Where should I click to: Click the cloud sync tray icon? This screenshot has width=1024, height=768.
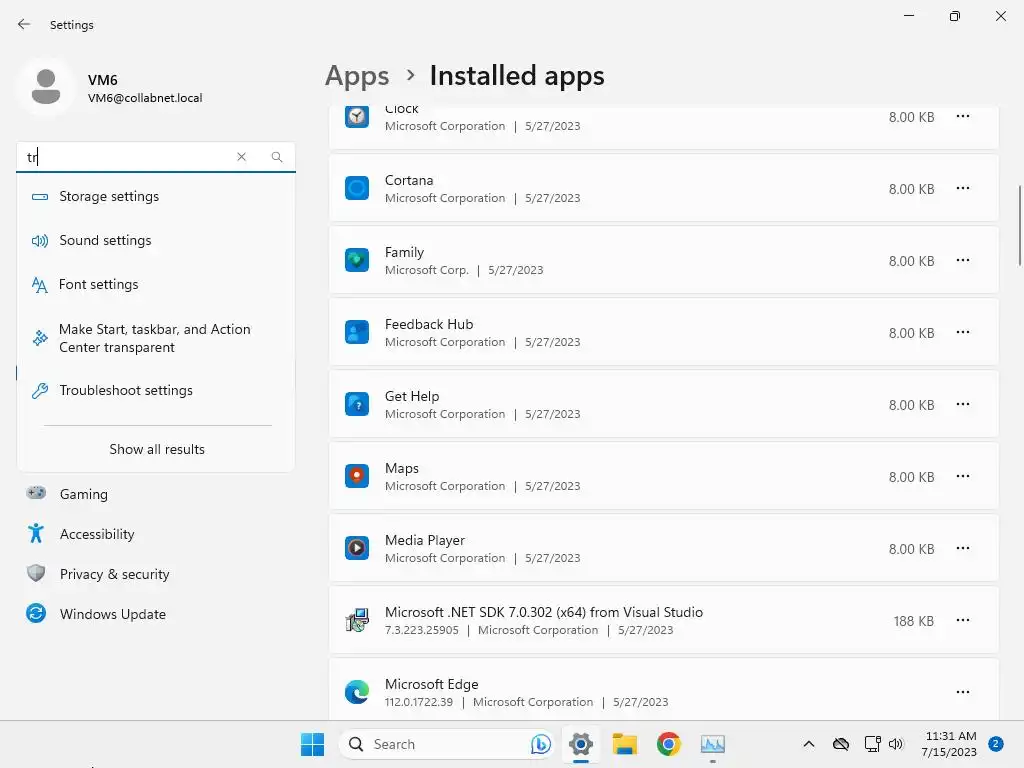coord(840,744)
